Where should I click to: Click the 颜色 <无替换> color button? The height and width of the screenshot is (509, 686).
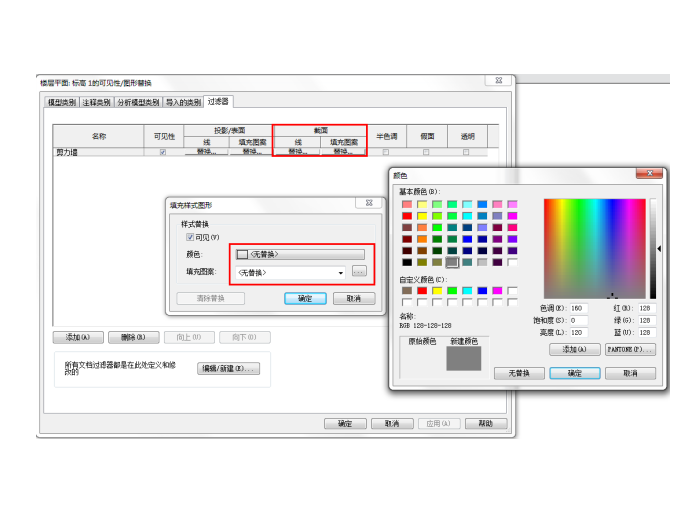[300, 254]
